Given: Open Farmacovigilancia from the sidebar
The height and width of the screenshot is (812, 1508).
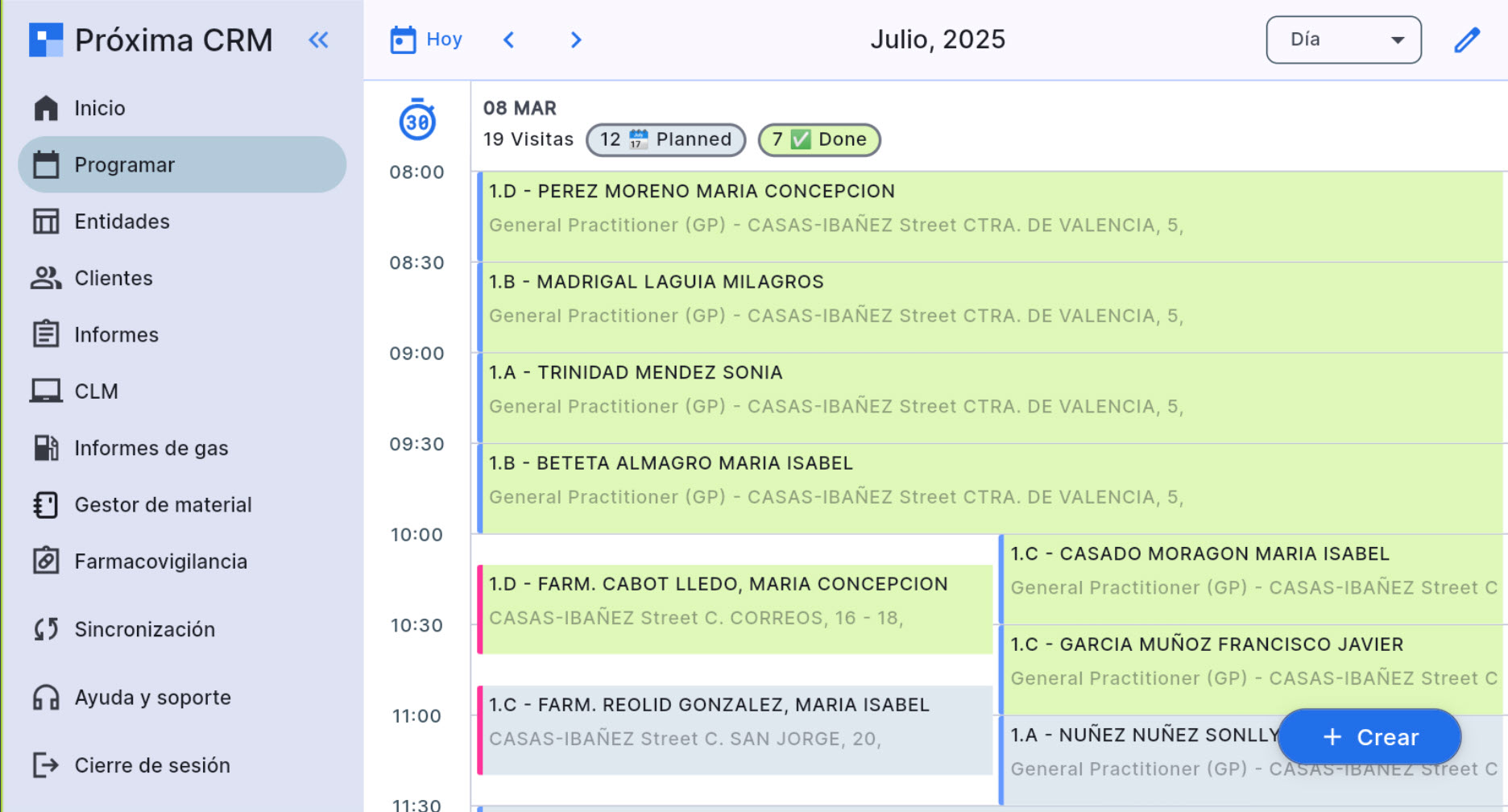Looking at the screenshot, I should click(x=160, y=561).
